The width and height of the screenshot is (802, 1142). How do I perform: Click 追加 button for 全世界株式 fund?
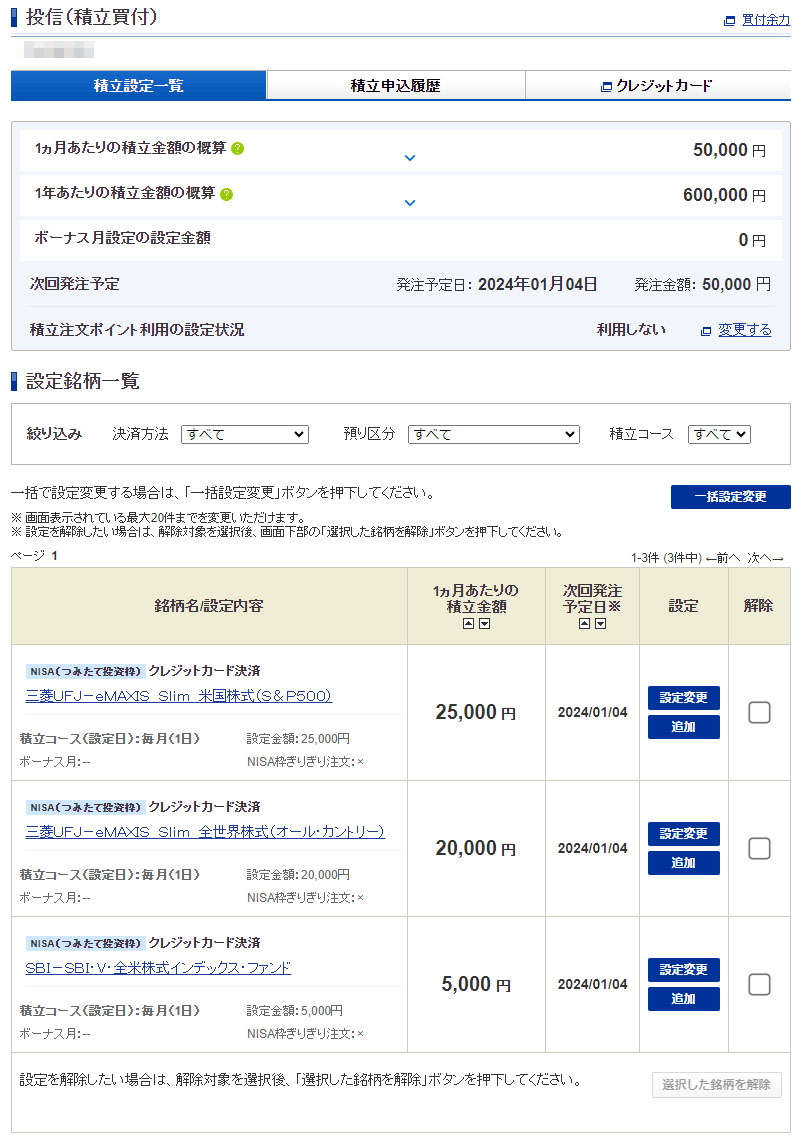tap(683, 863)
